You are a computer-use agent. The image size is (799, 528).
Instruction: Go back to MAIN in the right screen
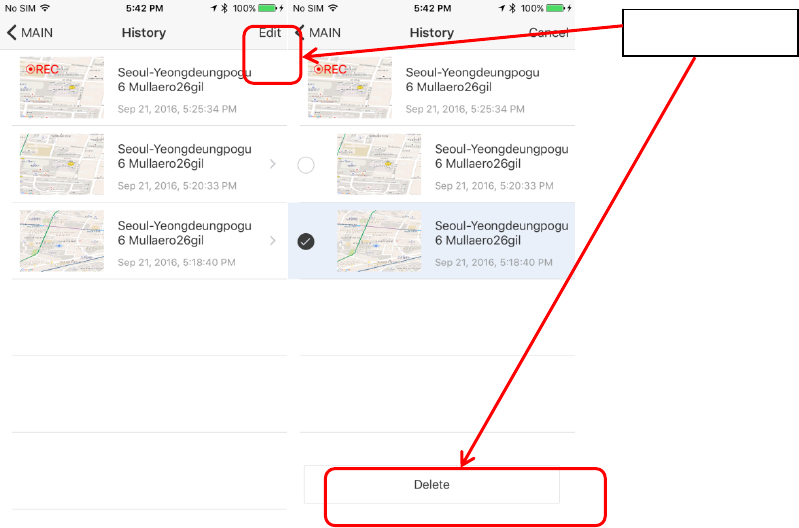[x=318, y=33]
